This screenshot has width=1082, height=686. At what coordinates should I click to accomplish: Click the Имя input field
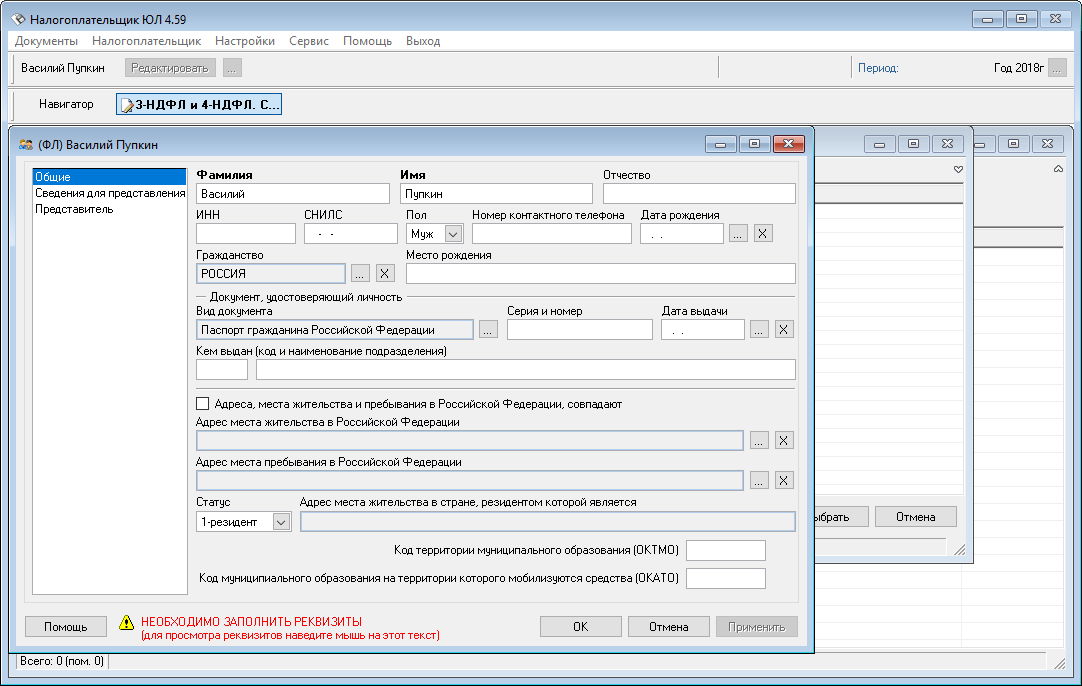[x=496, y=194]
